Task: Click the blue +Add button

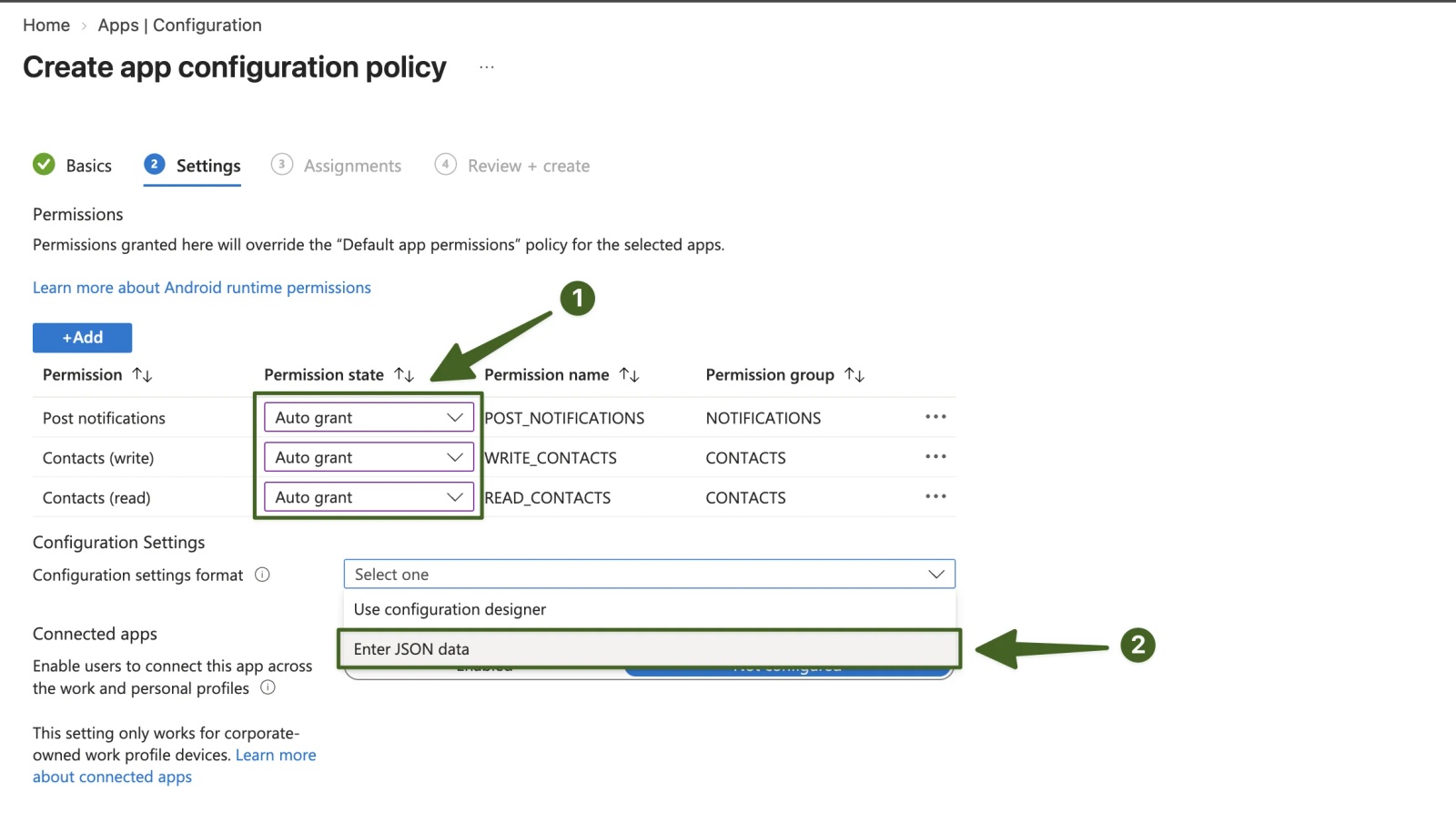Action: point(82,338)
